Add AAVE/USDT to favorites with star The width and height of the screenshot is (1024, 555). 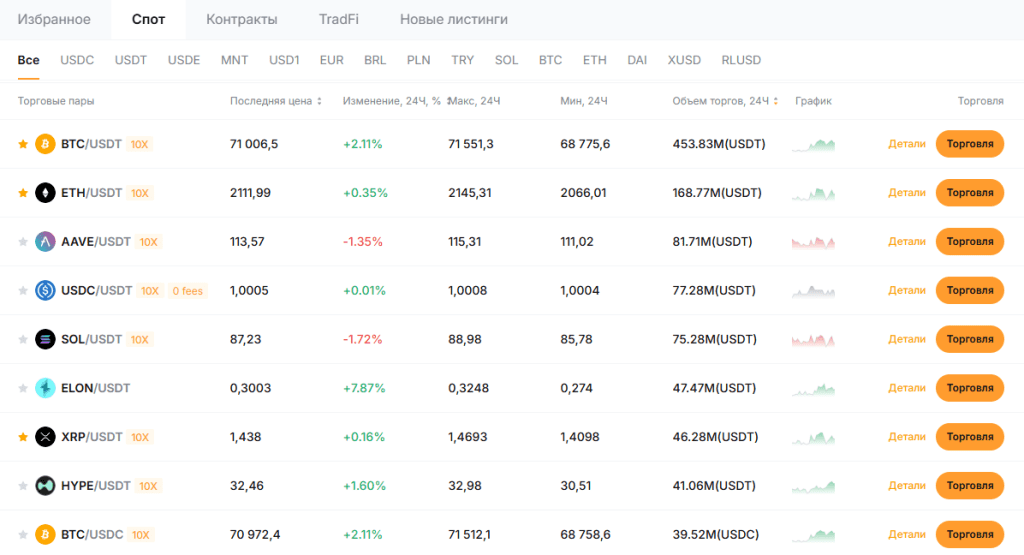point(23,242)
